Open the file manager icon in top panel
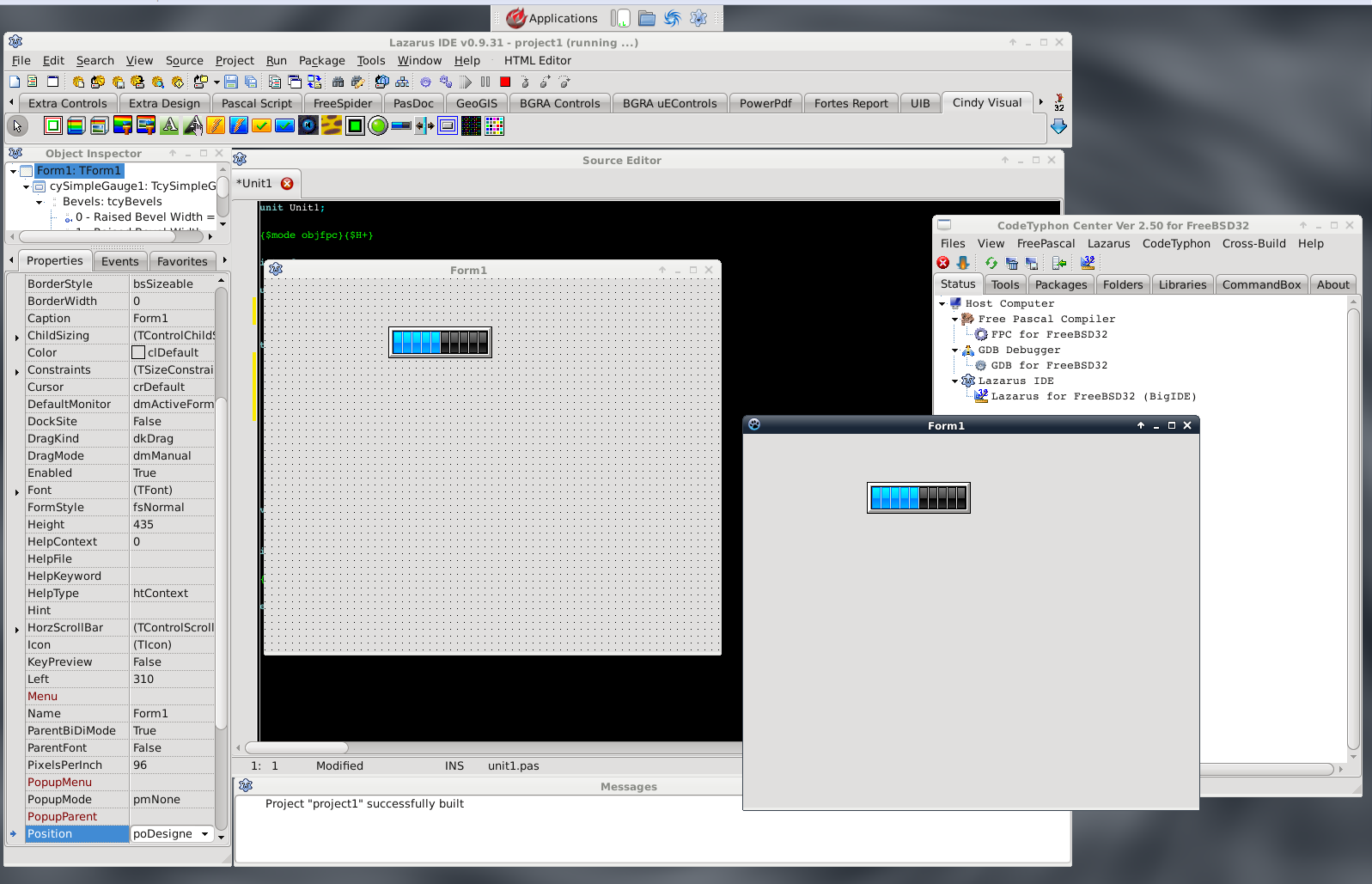Viewport: 1372px width, 884px height. point(647,18)
